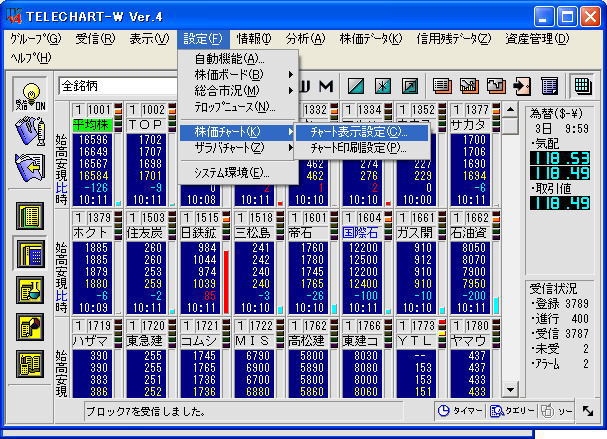Click the stacked list window toolbar icon
Image resolution: width=607 pixels, height=439 pixels.
[x=442, y=86]
